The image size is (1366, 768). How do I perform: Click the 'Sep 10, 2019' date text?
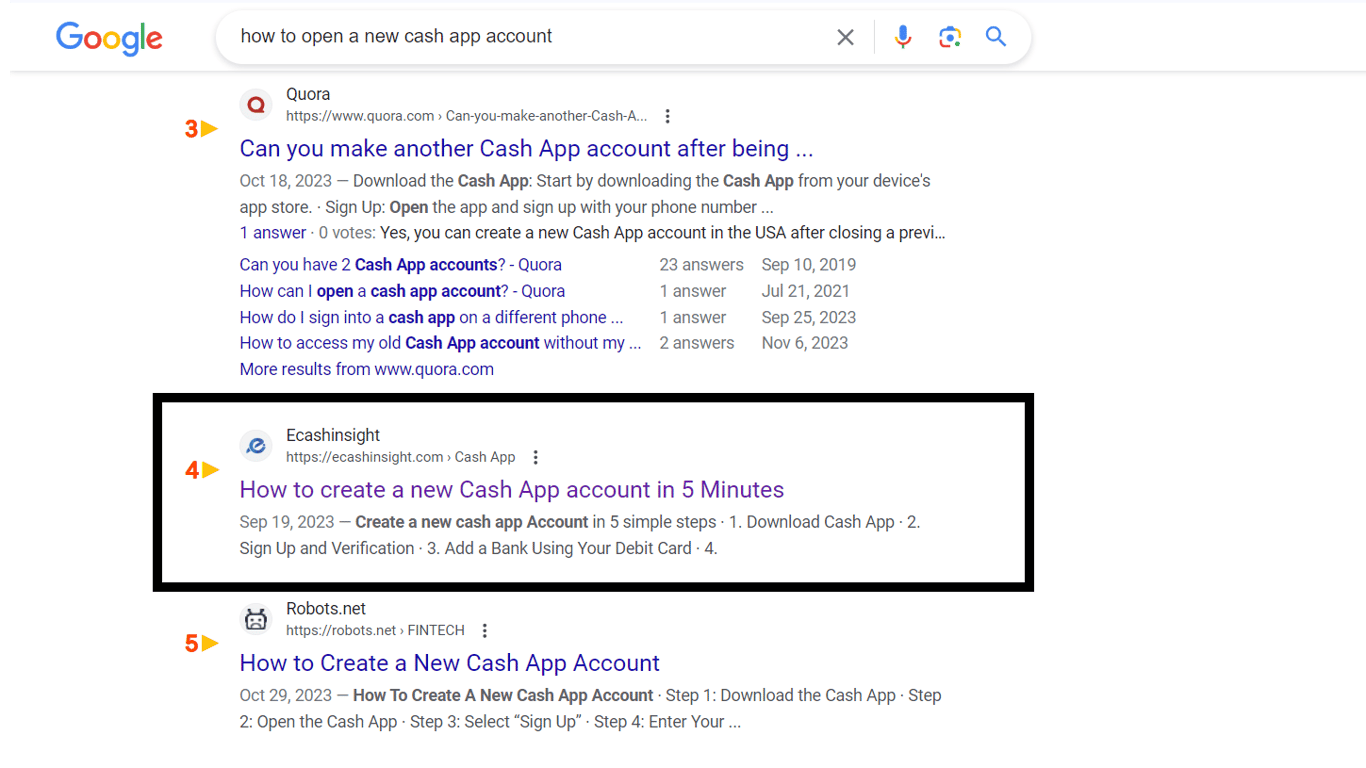[809, 265]
